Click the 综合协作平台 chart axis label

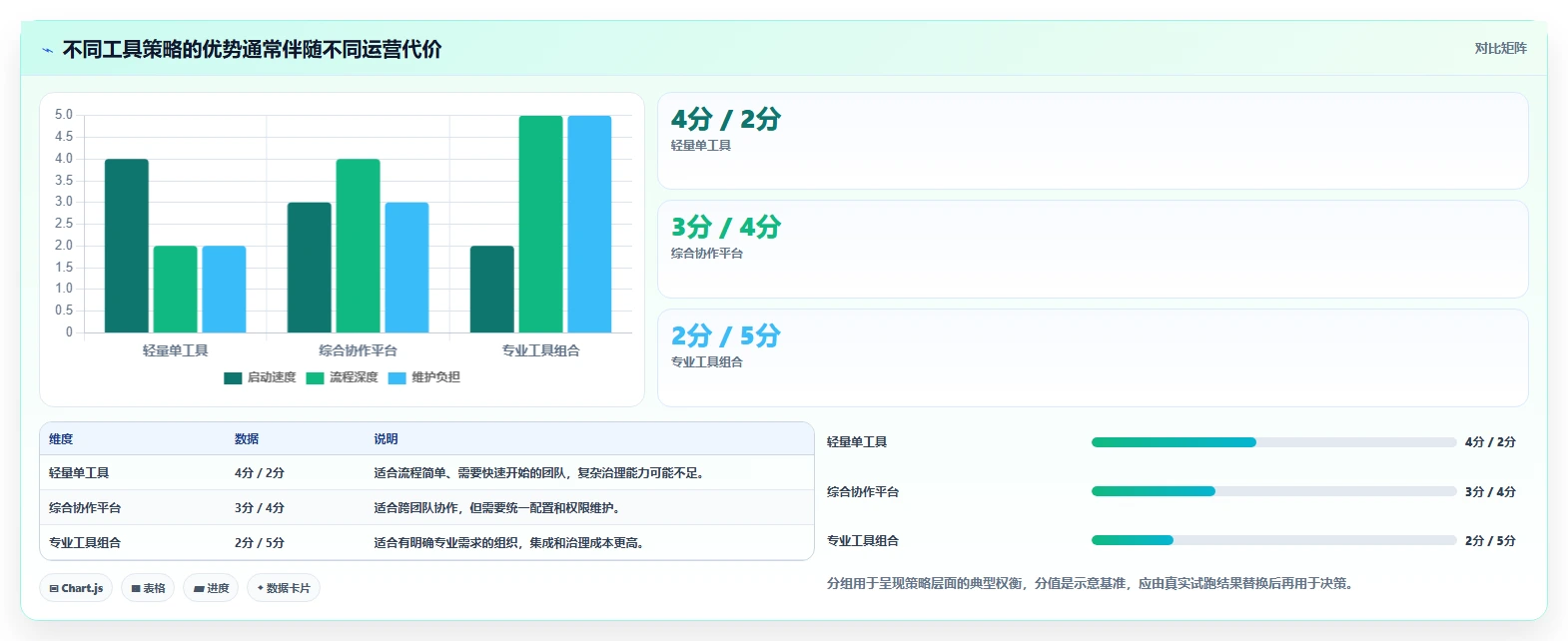coord(358,350)
